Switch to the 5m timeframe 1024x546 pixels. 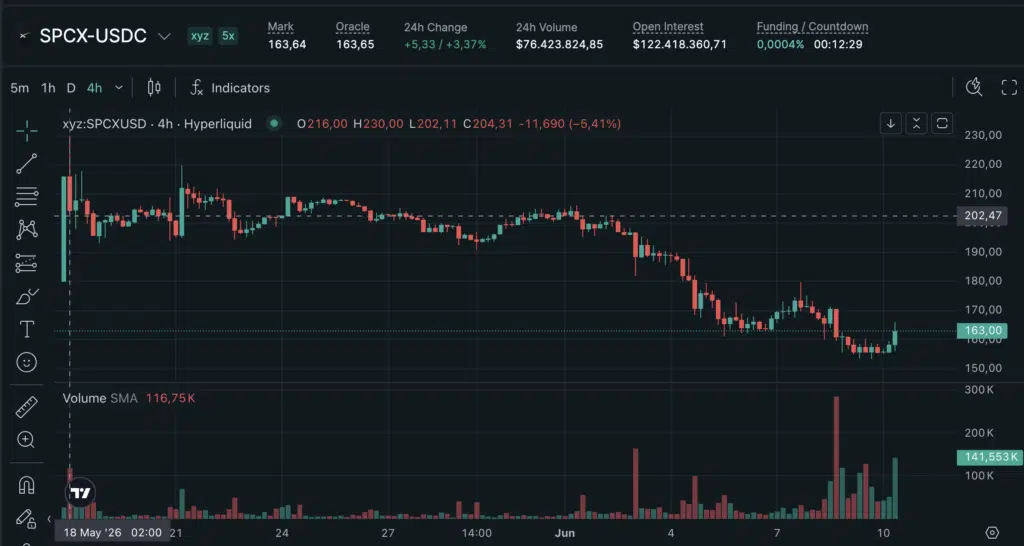[x=20, y=88]
